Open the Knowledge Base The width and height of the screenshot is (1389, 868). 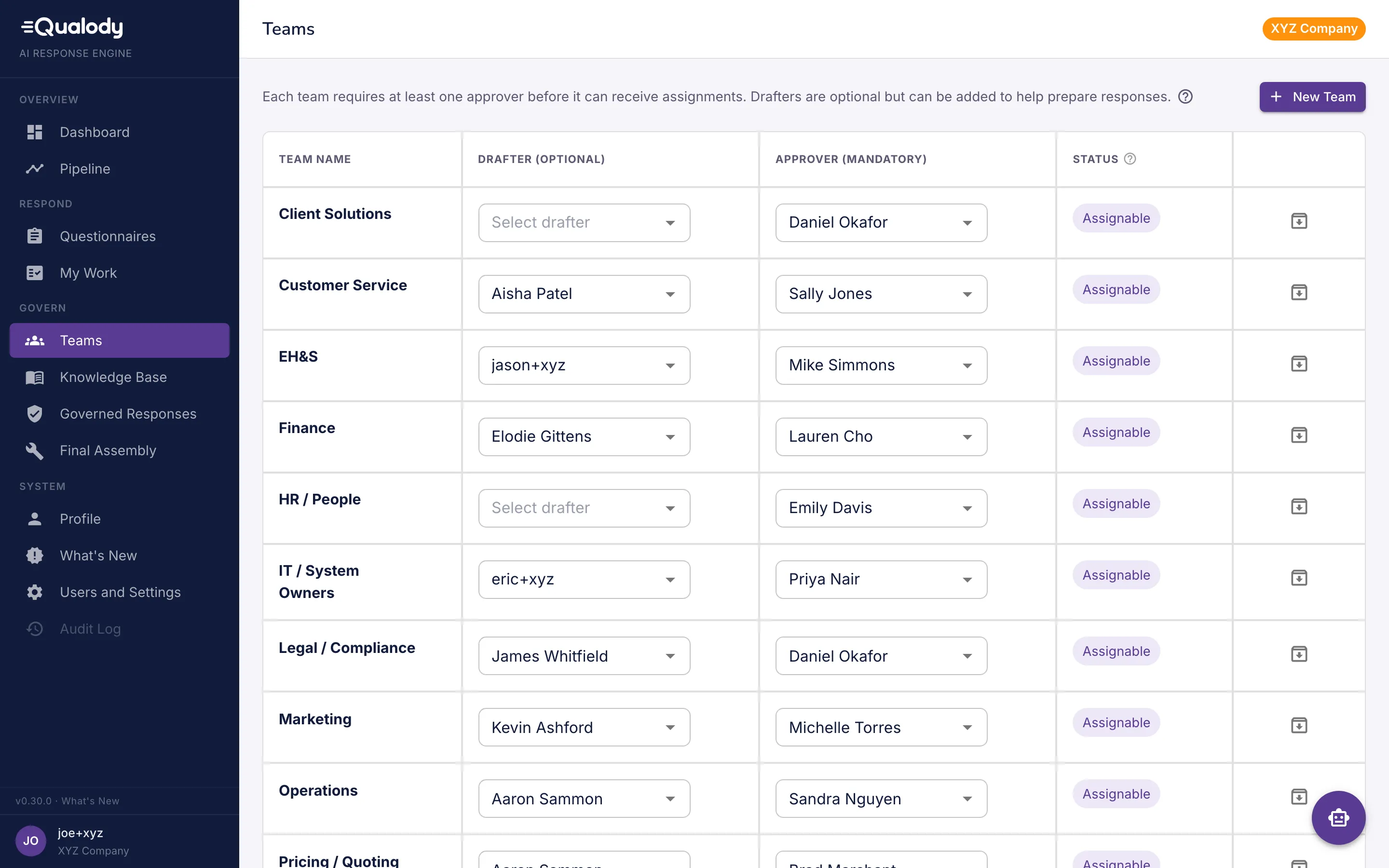pos(120,377)
